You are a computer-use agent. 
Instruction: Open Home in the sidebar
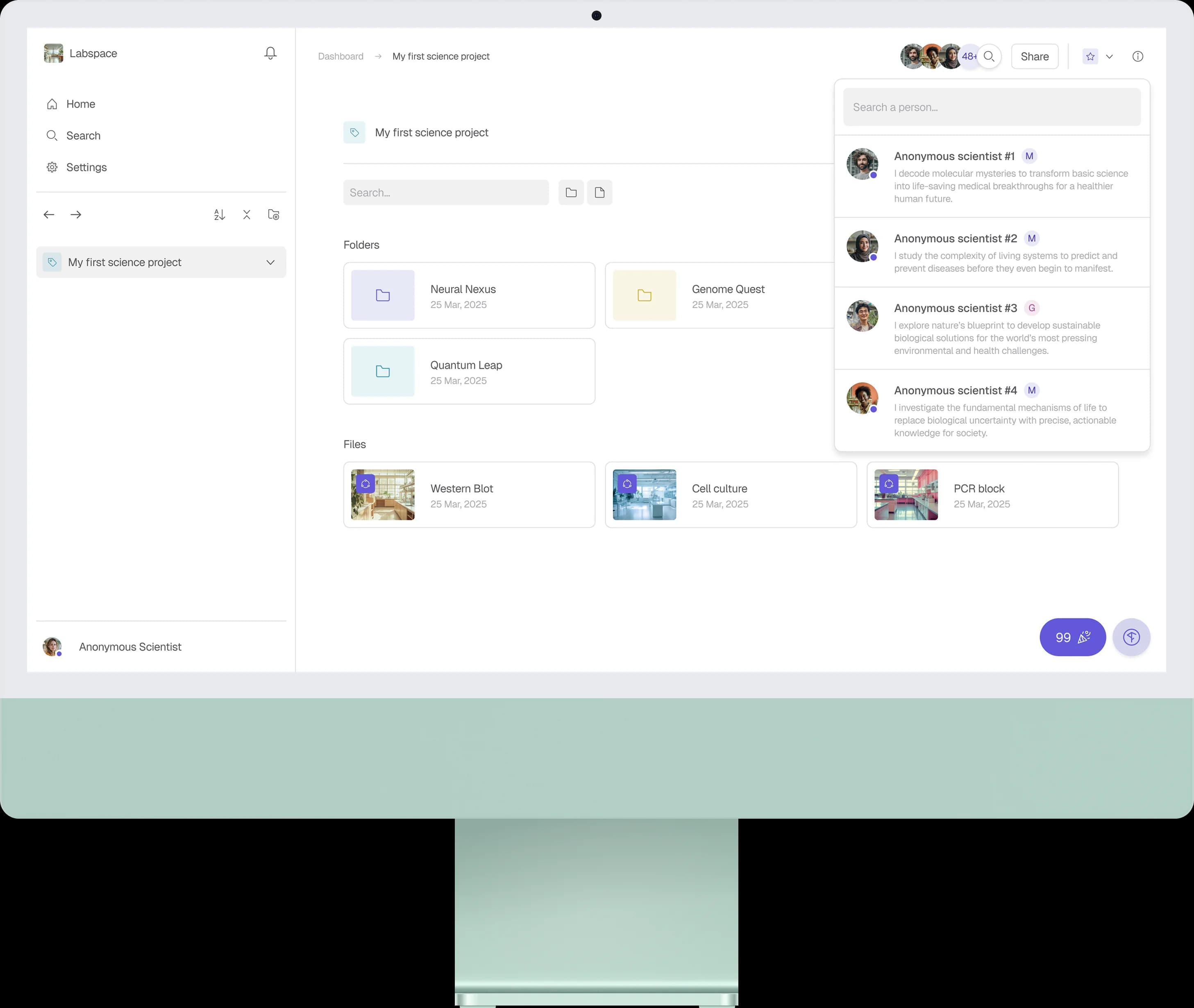pos(71,104)
